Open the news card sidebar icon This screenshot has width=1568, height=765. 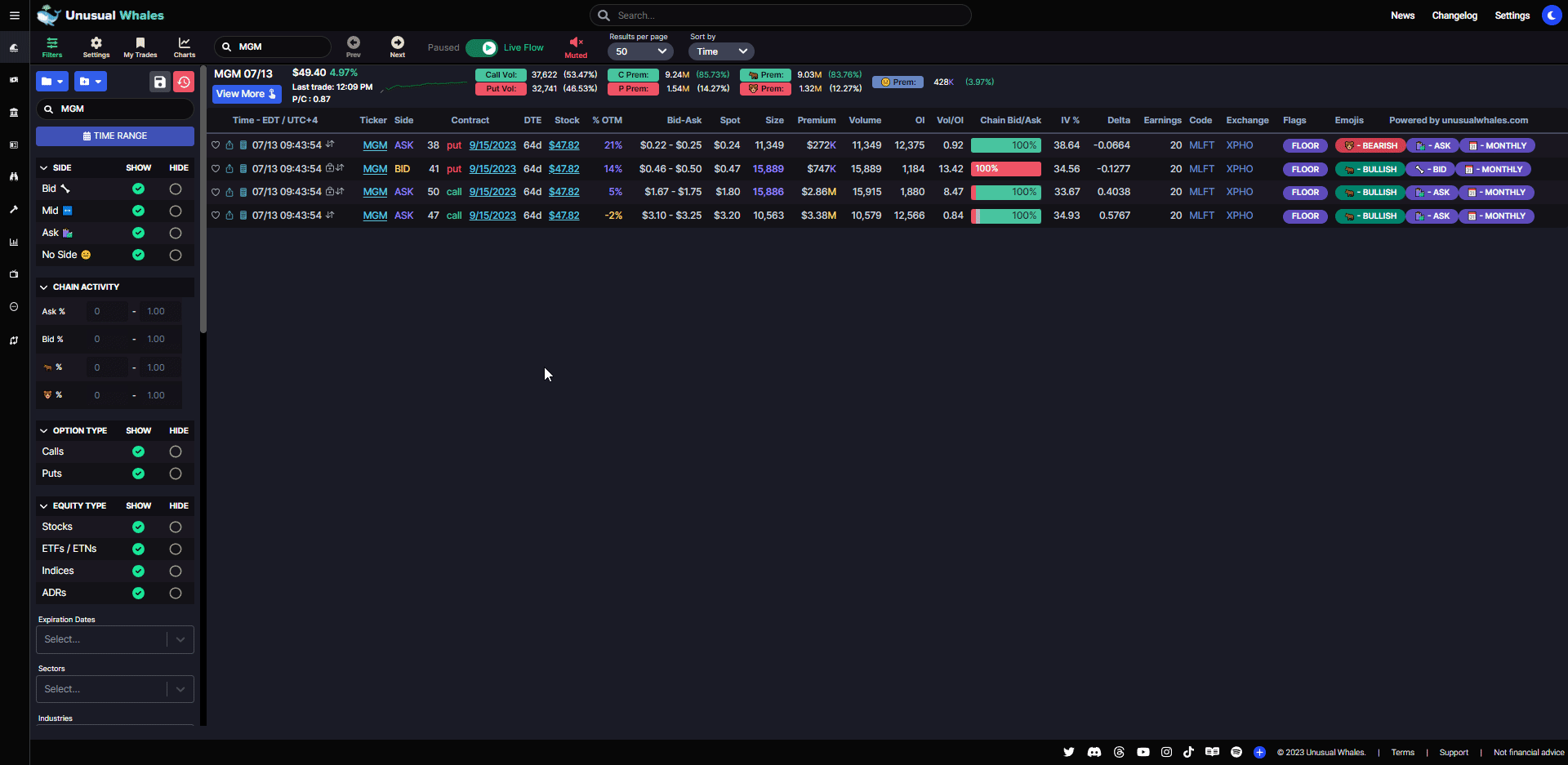click(x=14, y=145)
